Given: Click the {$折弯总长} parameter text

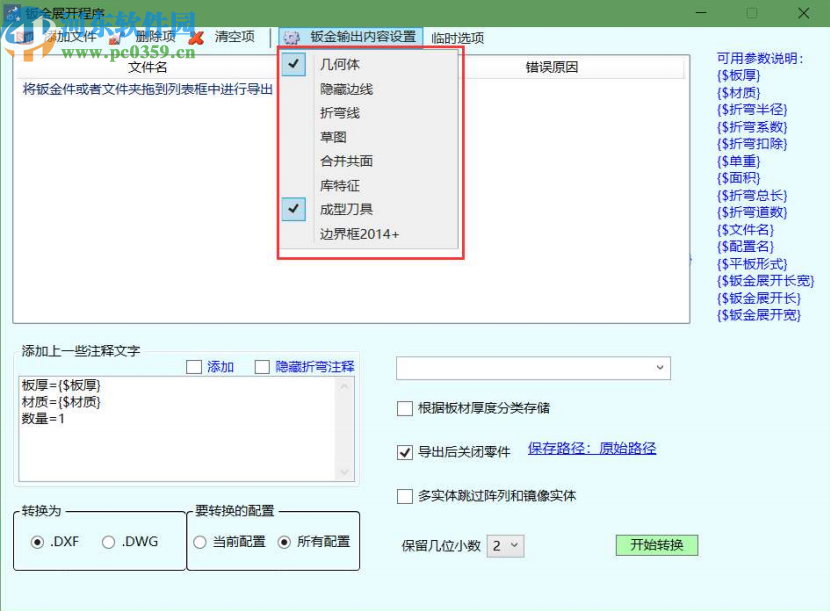Looking at the screenshot, I should pyautogui.click(x=752, y=196).
